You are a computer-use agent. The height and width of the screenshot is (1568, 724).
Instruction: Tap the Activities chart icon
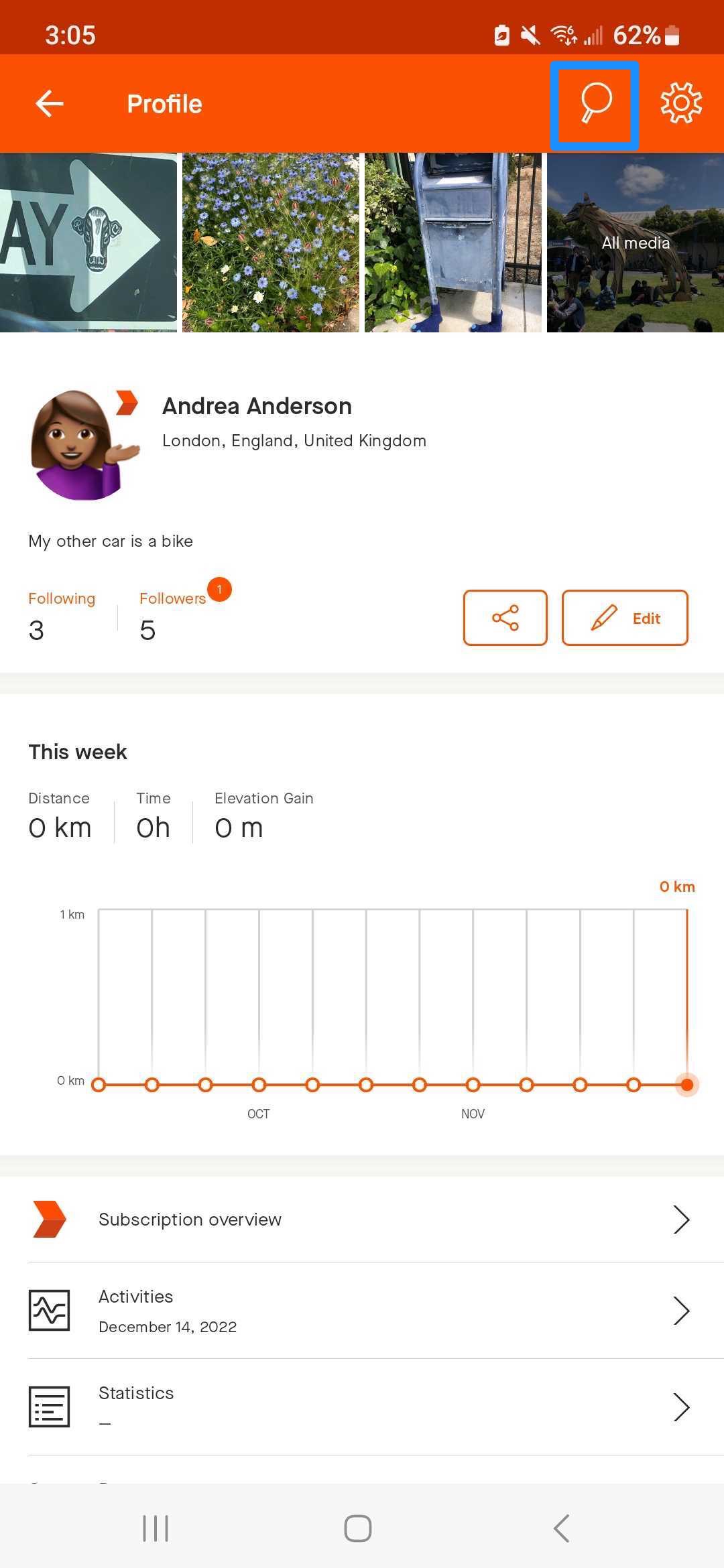[49, 1310]
